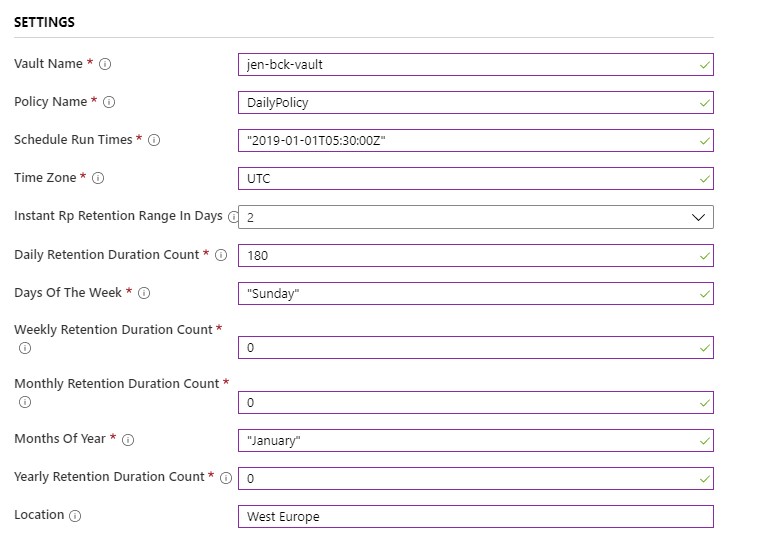Screen dimensions: 763x554
Task: Show info tooltip for Schedule Run Times
Action: tap(154, 140)
